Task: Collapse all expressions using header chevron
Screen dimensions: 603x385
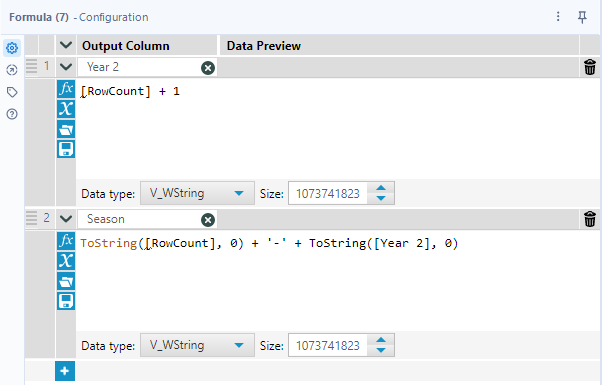Action: 66,45
